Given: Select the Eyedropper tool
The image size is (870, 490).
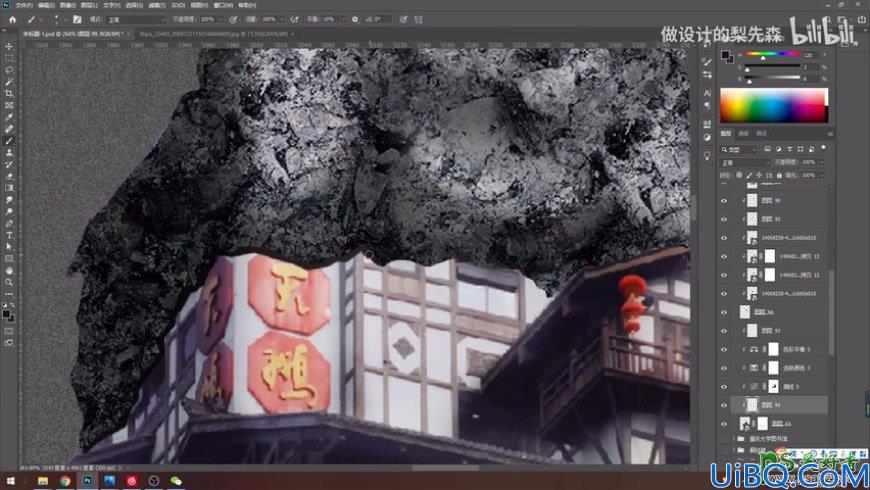Looking at the screenshot, I should (9, 117).
